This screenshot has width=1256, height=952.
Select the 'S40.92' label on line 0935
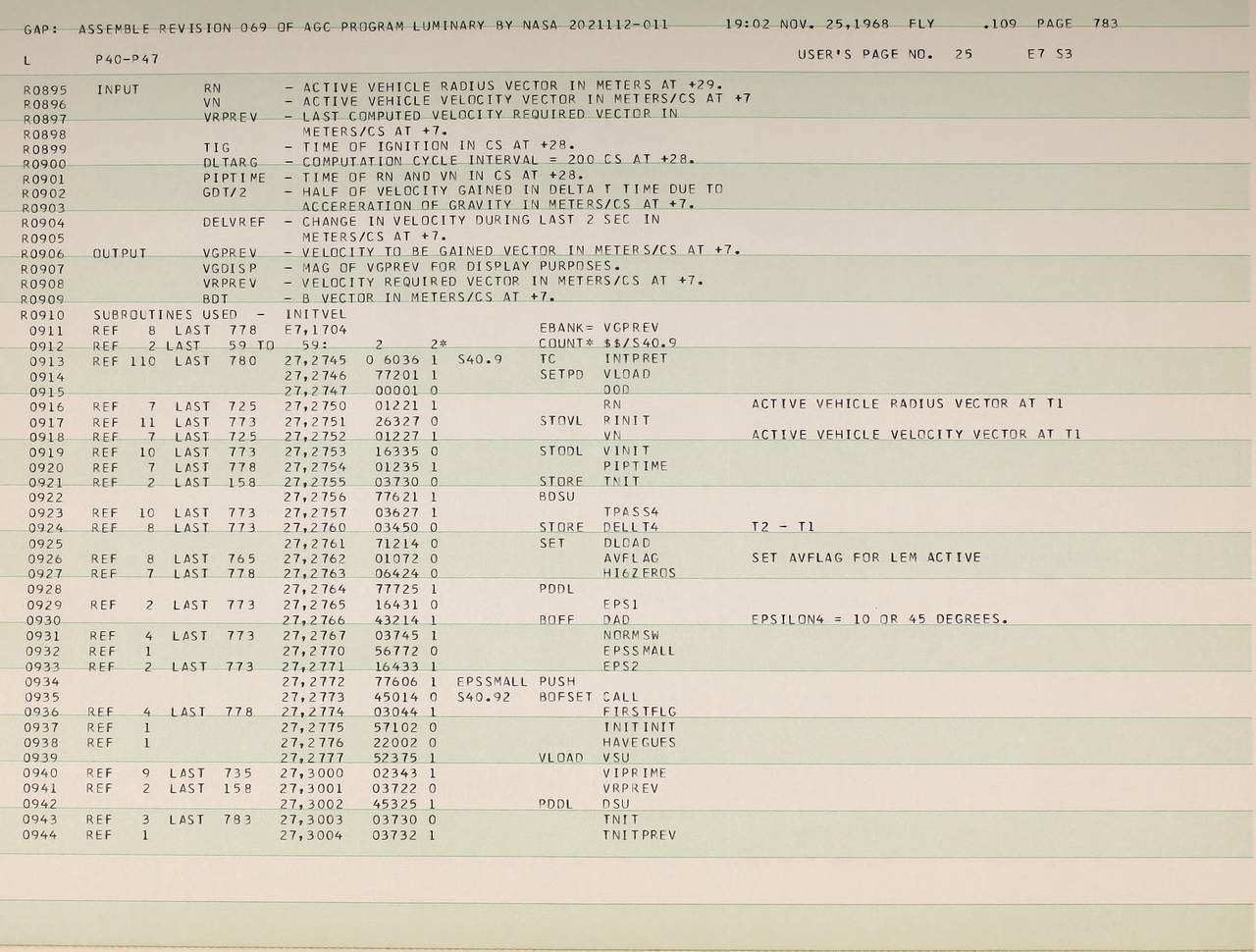tap(484, 697)
